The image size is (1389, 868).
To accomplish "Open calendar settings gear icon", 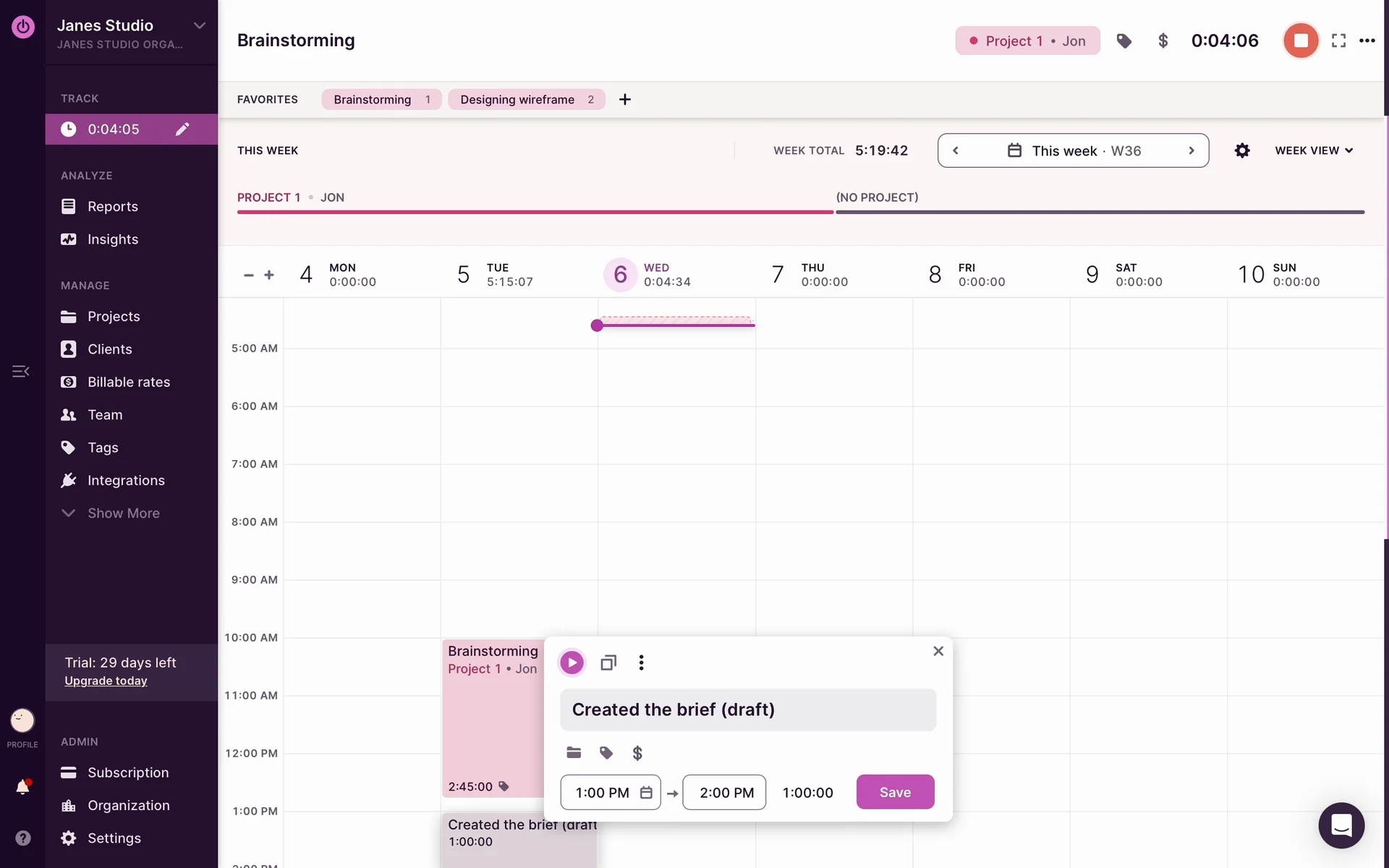I will pyautogui.click(x=1242, y=150).
